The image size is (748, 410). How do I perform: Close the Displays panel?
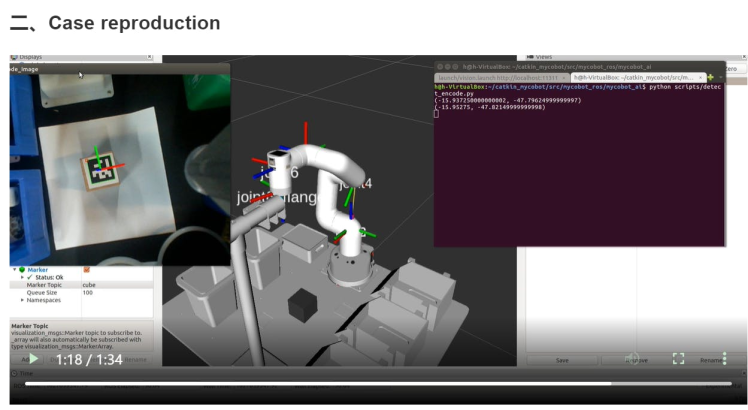[149, 57]
